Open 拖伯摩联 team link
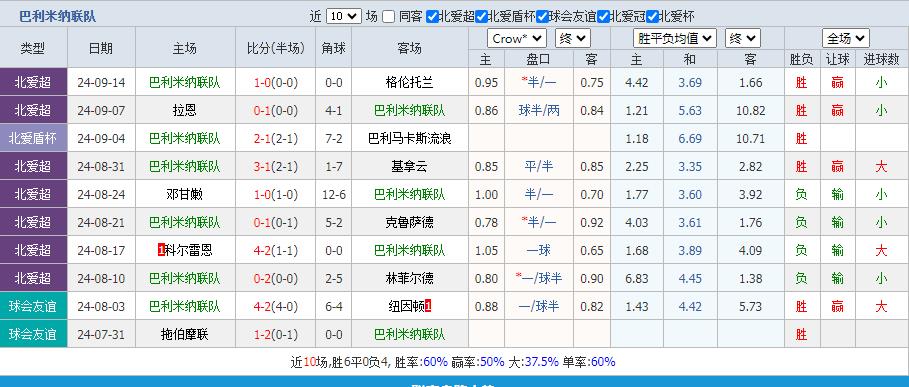This screenshot has width=909, height=387. [x=184, y=334]
